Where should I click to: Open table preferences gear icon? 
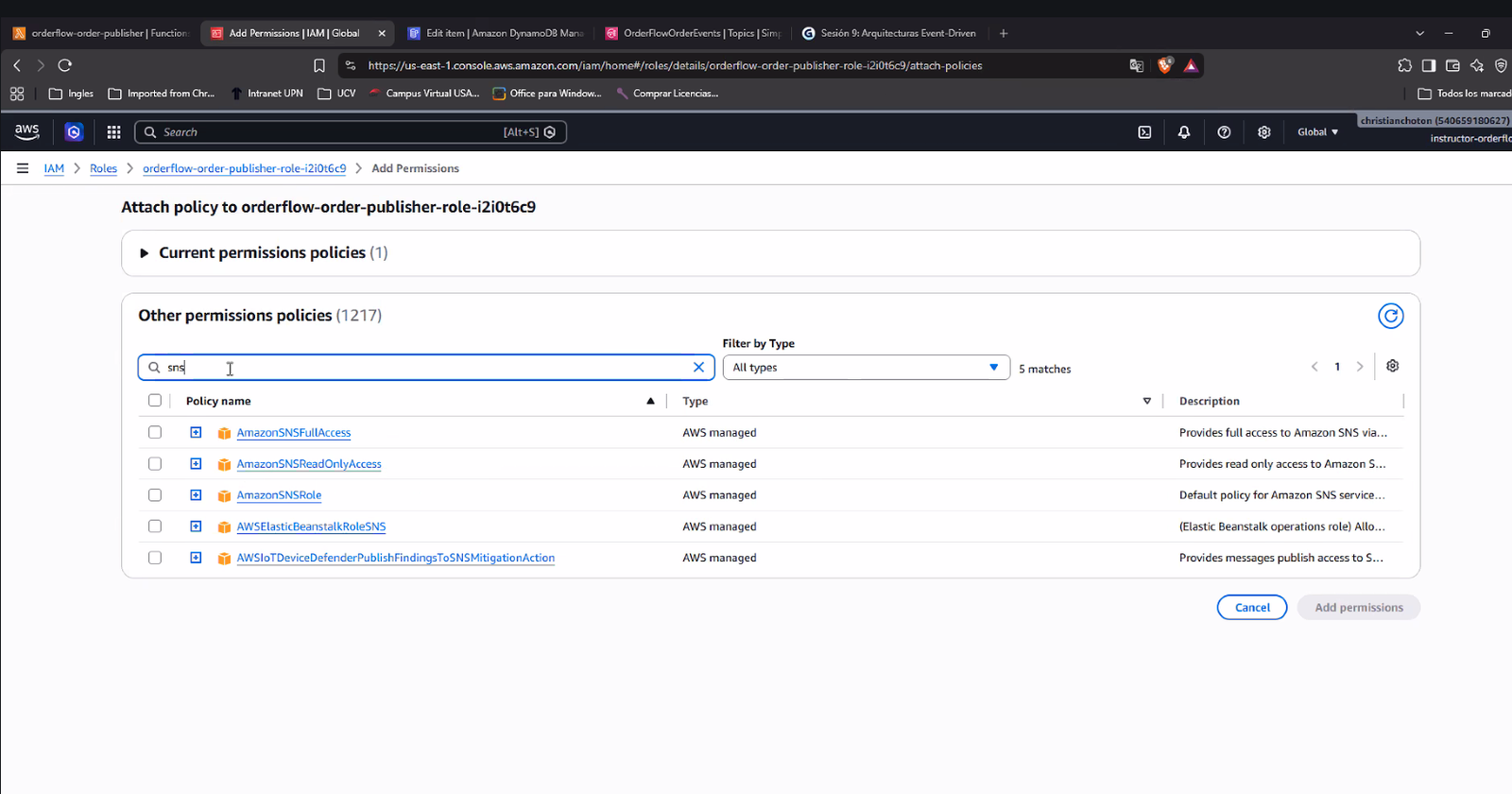pyautogui.click(x=1392, y=366)
